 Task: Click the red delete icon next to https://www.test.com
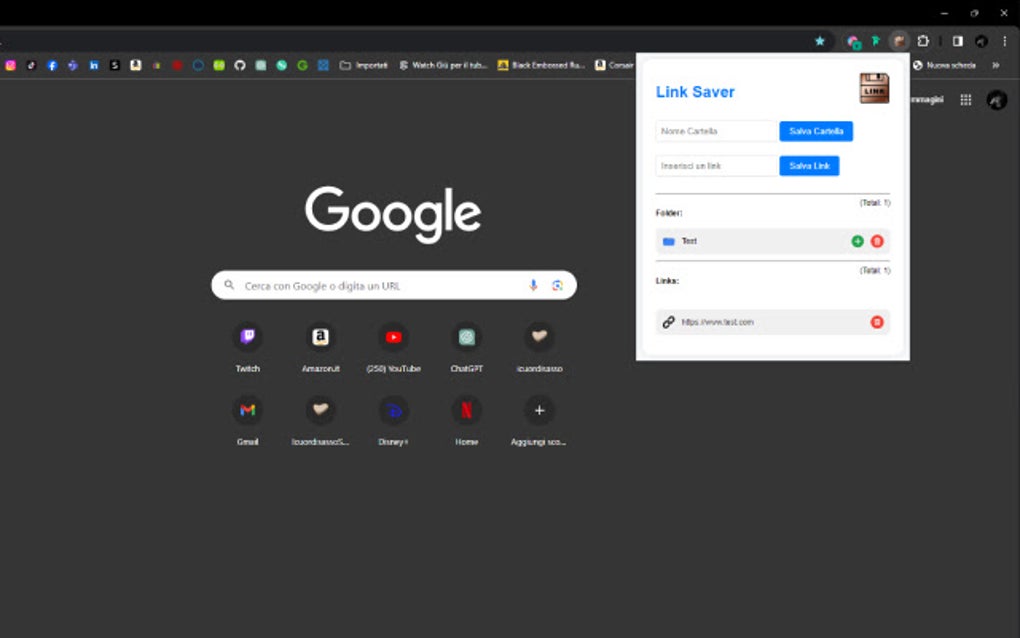pyautogui.click(x=877, y=322)
